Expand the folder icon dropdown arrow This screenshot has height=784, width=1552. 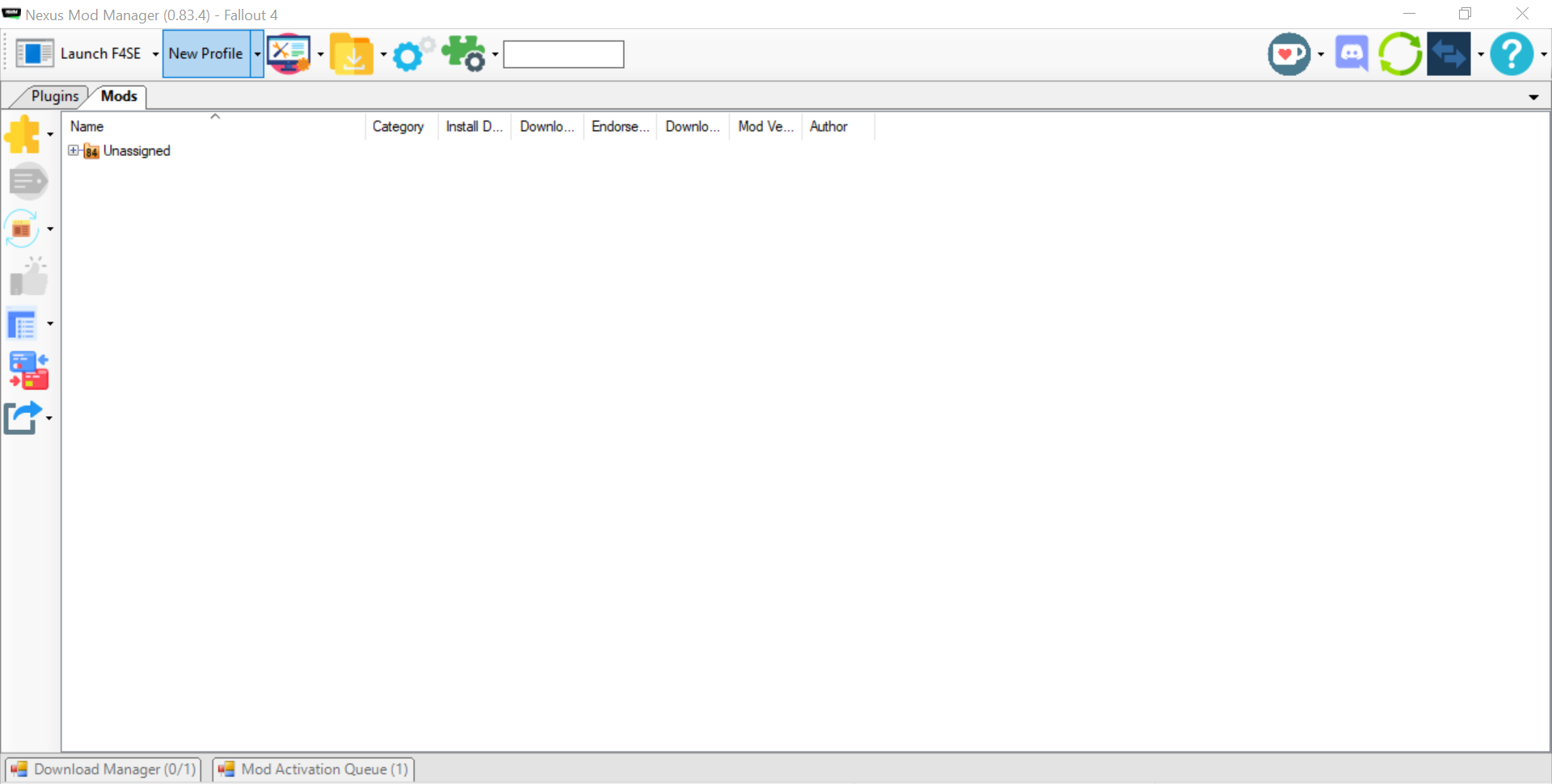point(383,54)
